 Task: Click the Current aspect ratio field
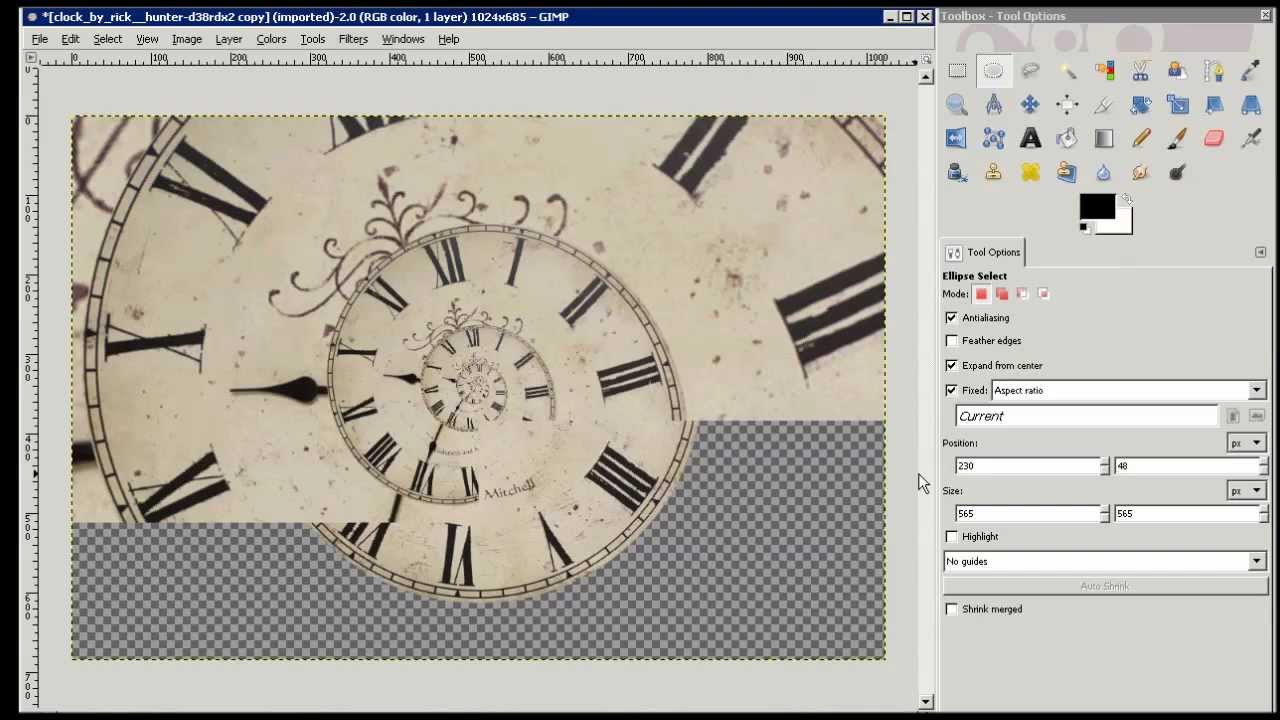coord(1087,417)
